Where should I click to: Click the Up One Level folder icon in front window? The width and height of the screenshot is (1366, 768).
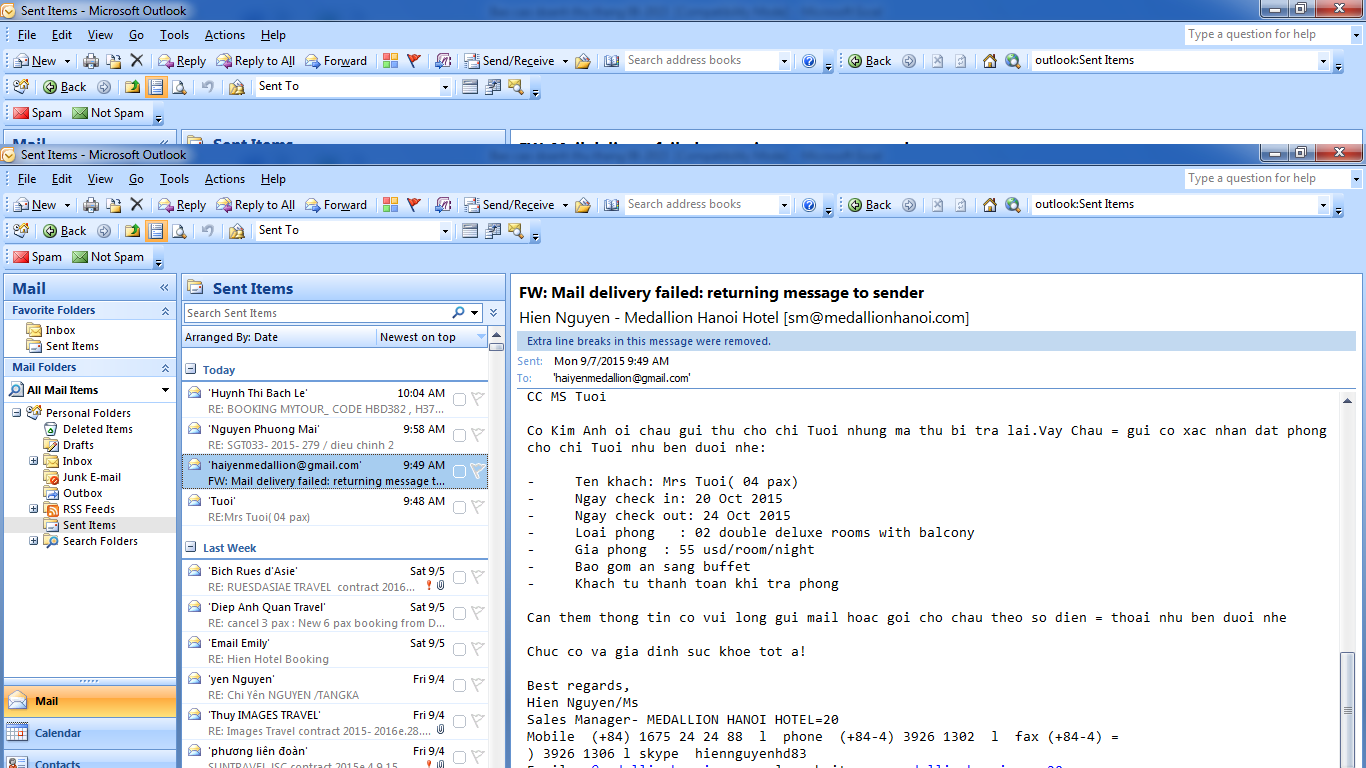[133, 231]
